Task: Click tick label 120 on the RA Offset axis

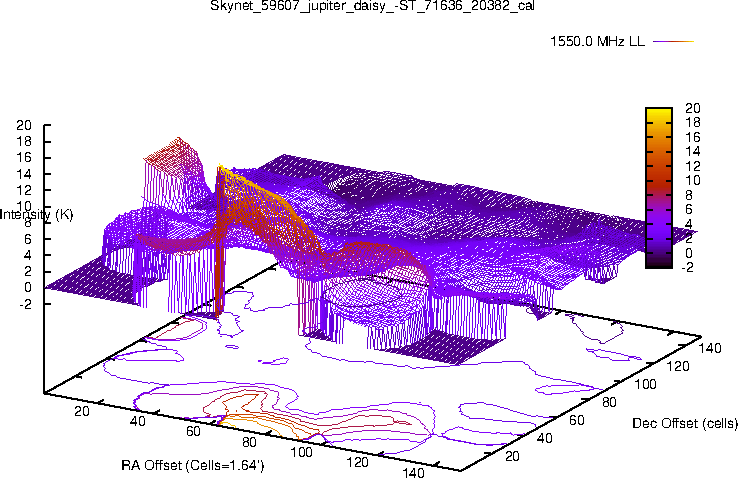Action: 357,462
